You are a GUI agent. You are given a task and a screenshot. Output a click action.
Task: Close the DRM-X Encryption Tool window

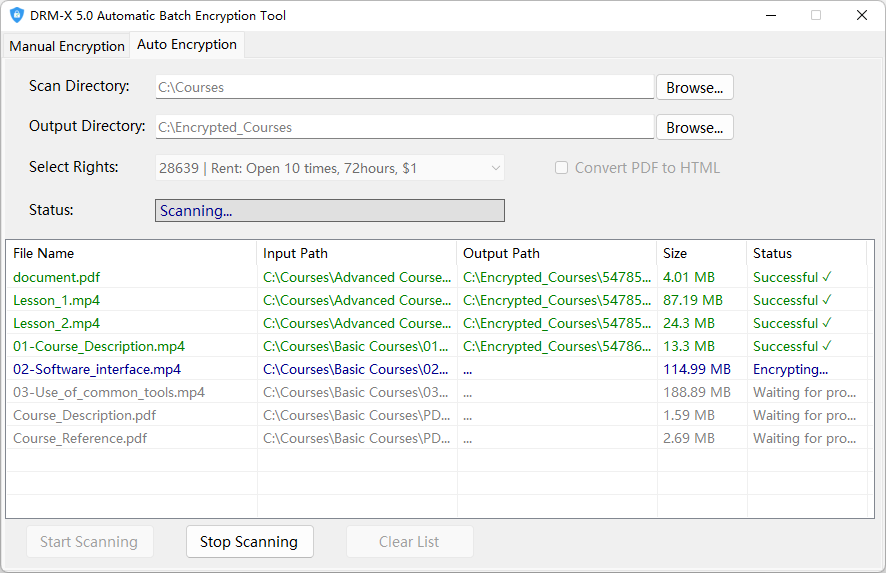862,15
